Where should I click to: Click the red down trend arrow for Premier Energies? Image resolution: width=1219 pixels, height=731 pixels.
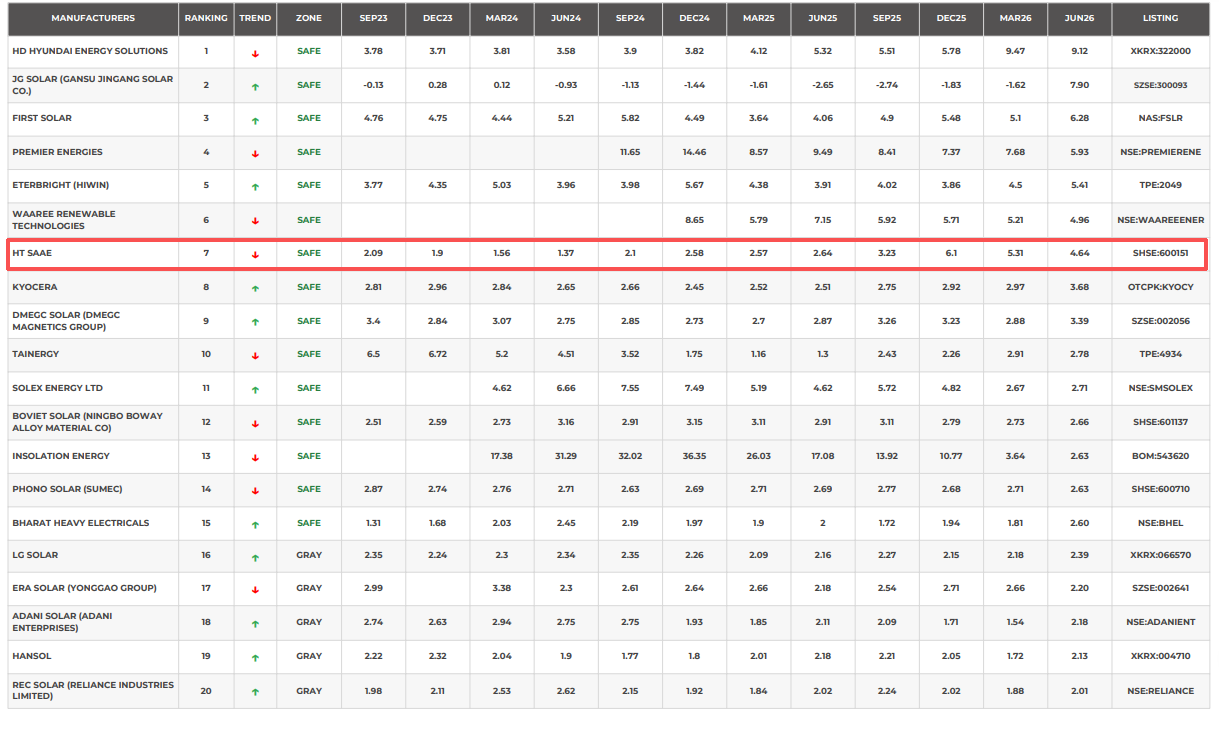coord(255,153)
